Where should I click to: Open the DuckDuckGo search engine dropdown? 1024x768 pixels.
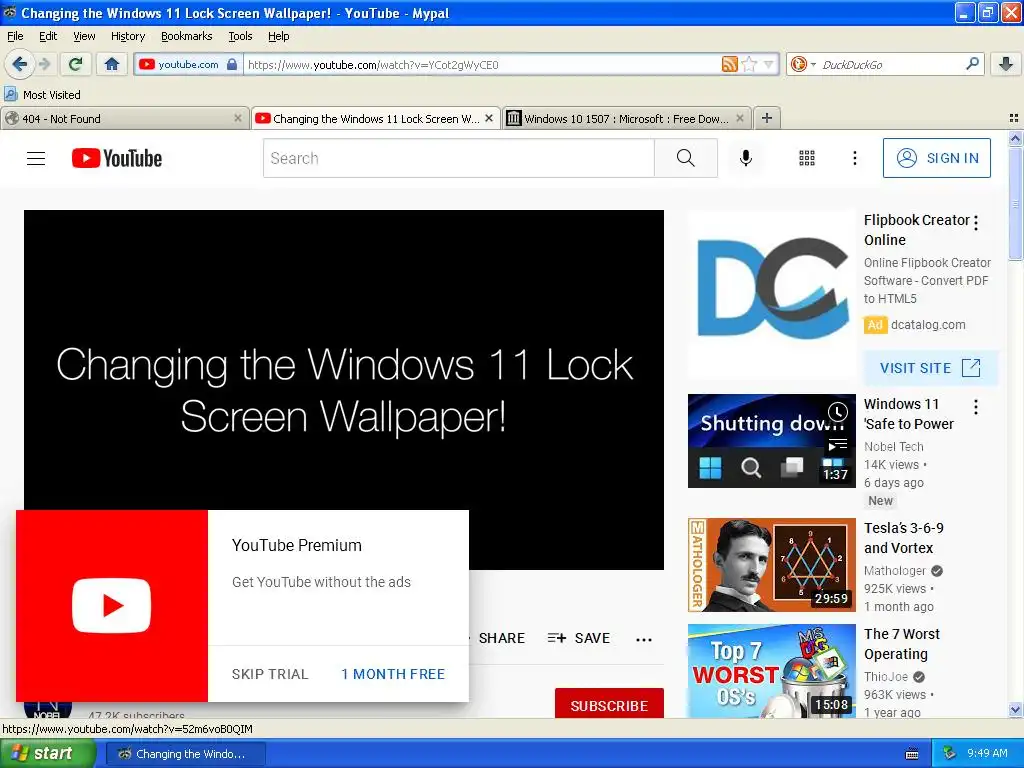click(x=803, y=64)
